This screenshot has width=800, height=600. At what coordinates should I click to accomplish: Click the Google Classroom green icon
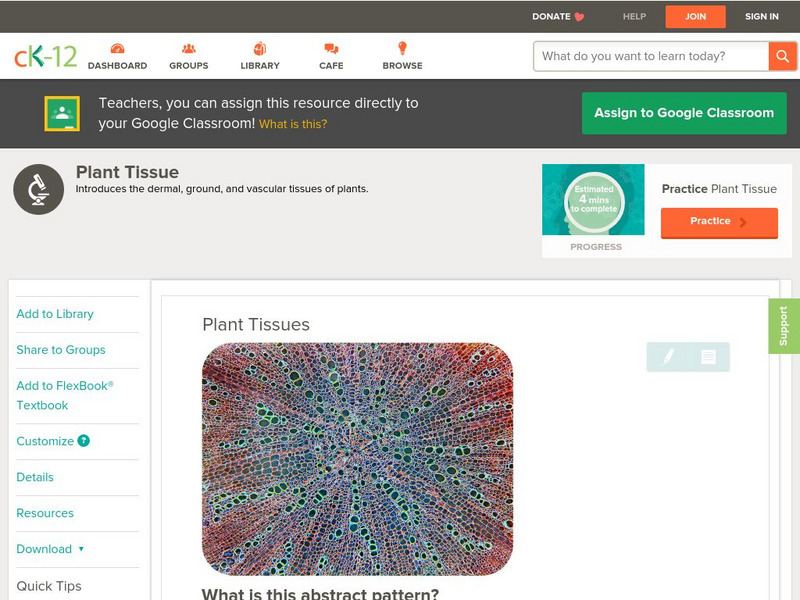click(62, 113)
